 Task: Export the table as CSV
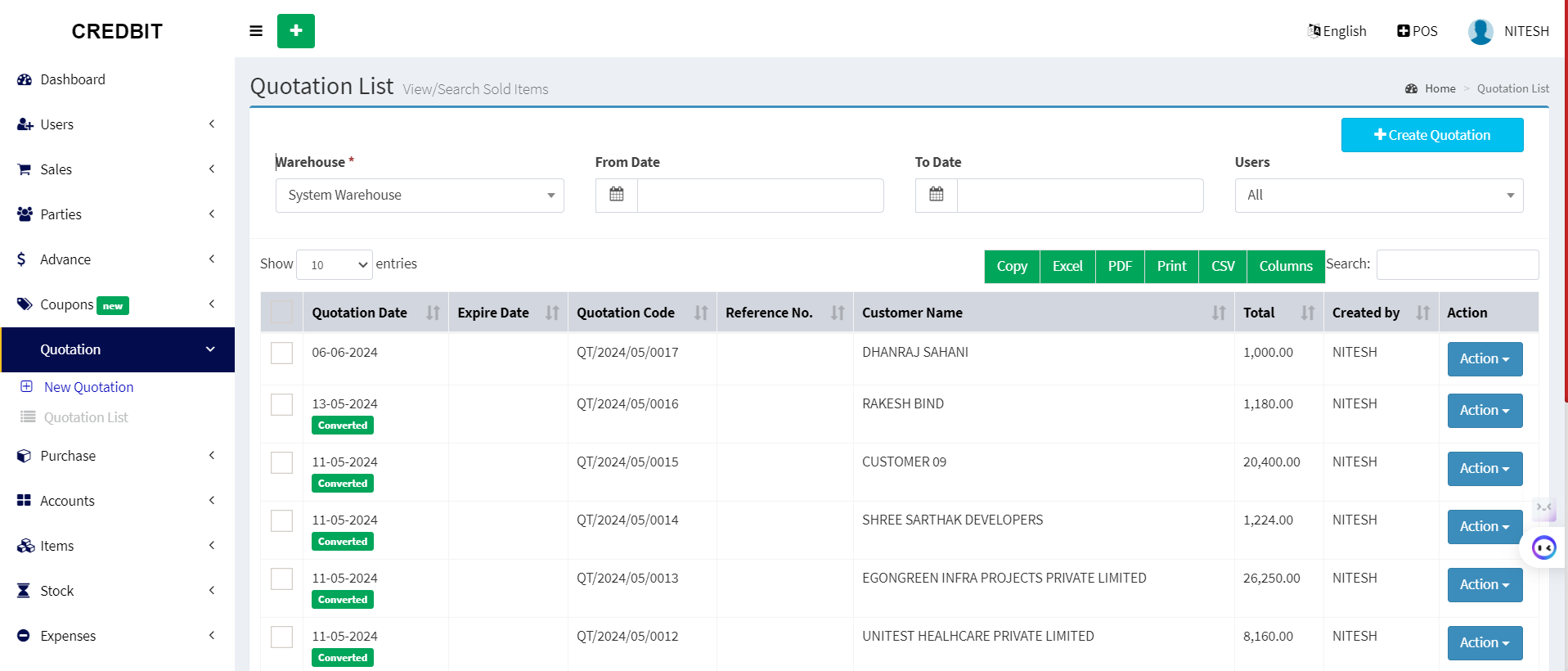[x=1223, y=266]
